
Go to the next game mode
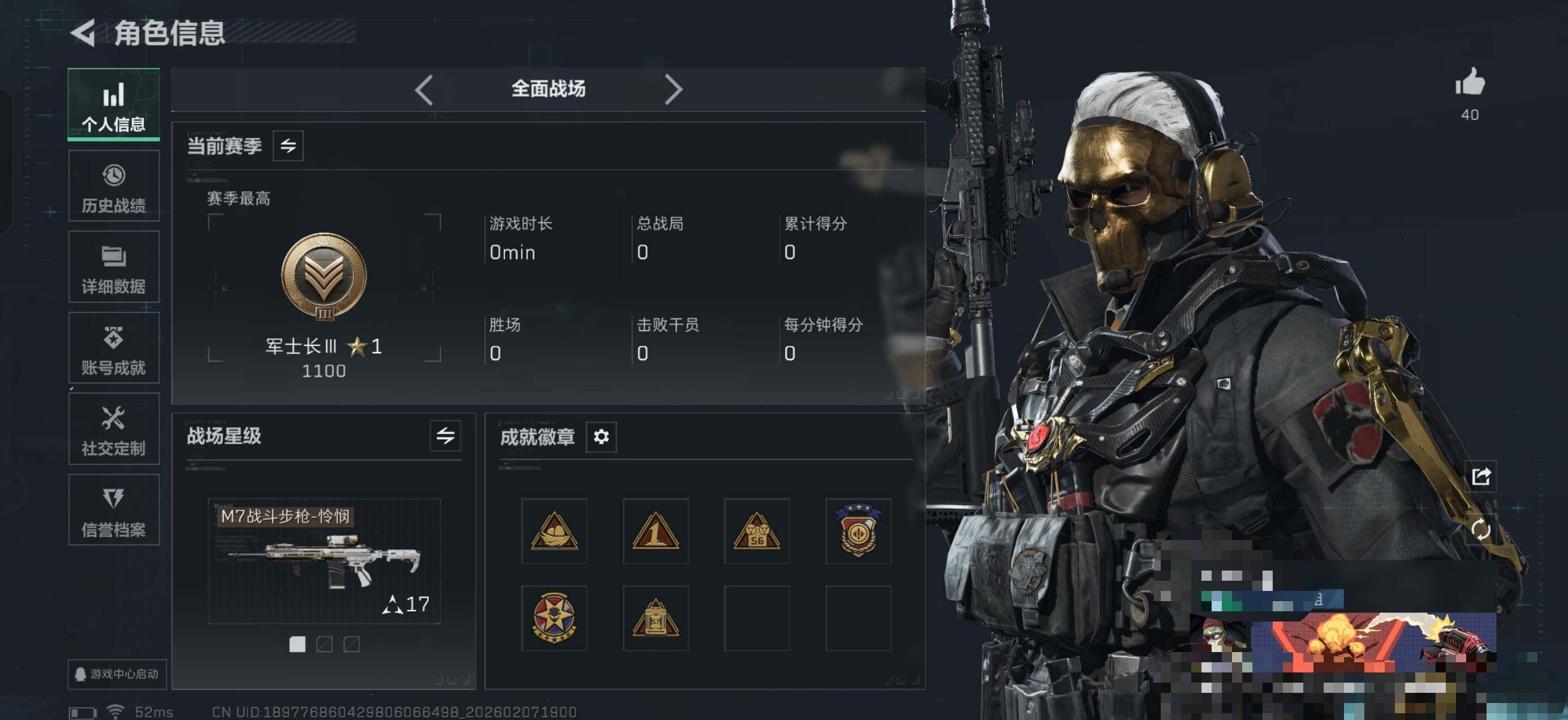coord(673,90)
